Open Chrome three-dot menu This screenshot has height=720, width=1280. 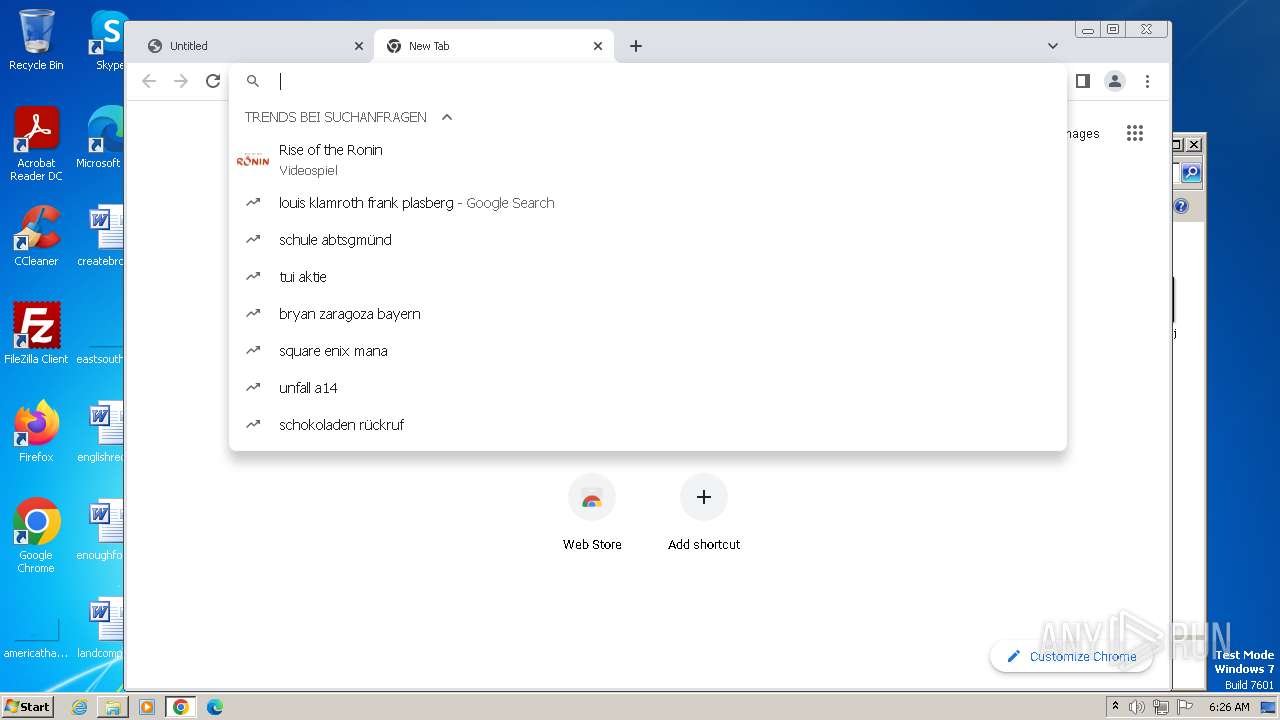(1147, 81)
